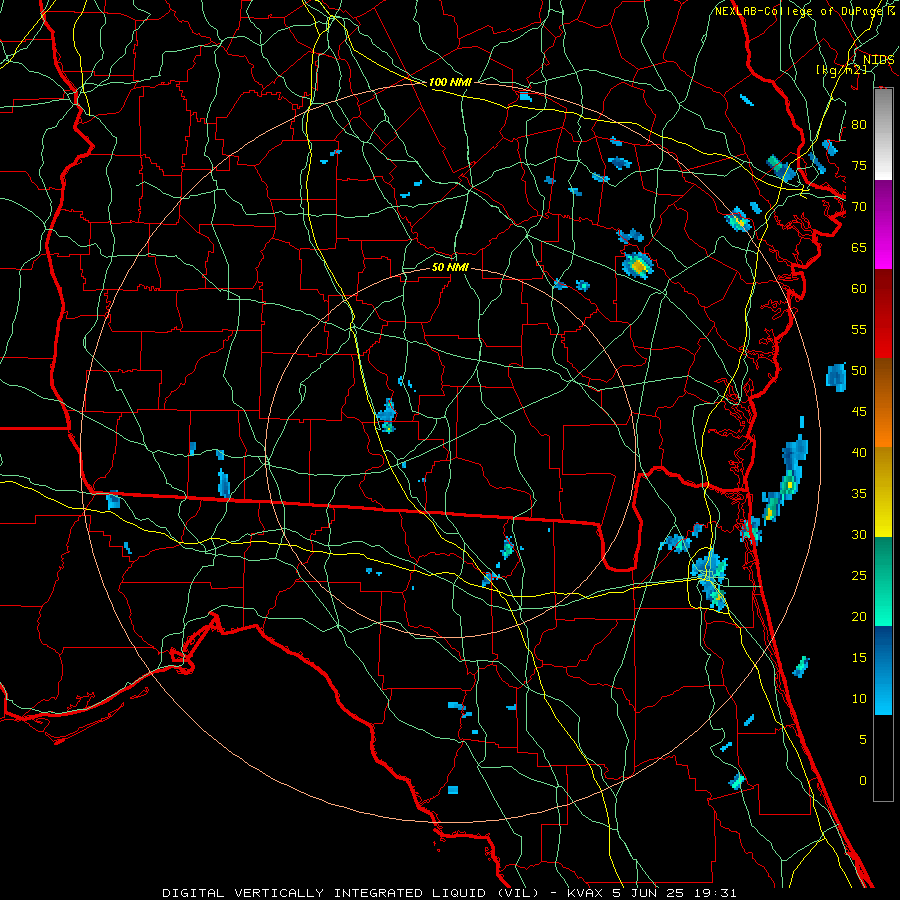Click the "15" value on the VIL scale
The image size is (900, 900).
[x=859, y=657]
